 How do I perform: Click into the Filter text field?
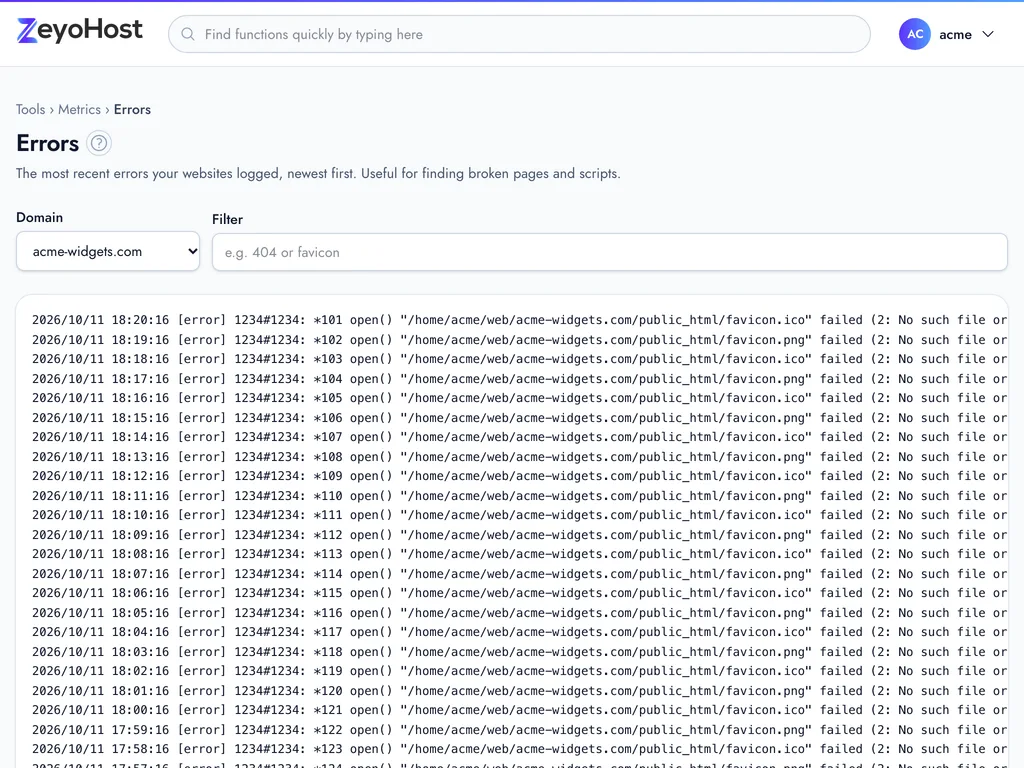[x=609, y=252]
